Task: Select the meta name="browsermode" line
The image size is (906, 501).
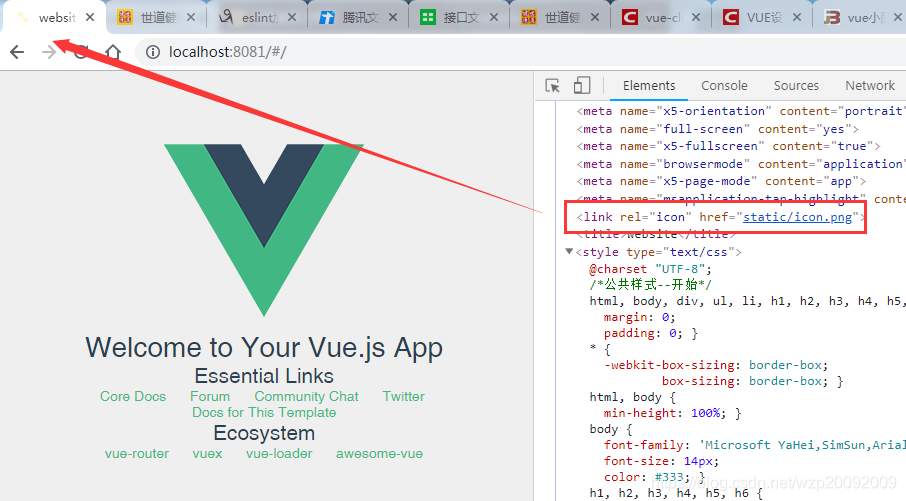Action: coord(741,164)
